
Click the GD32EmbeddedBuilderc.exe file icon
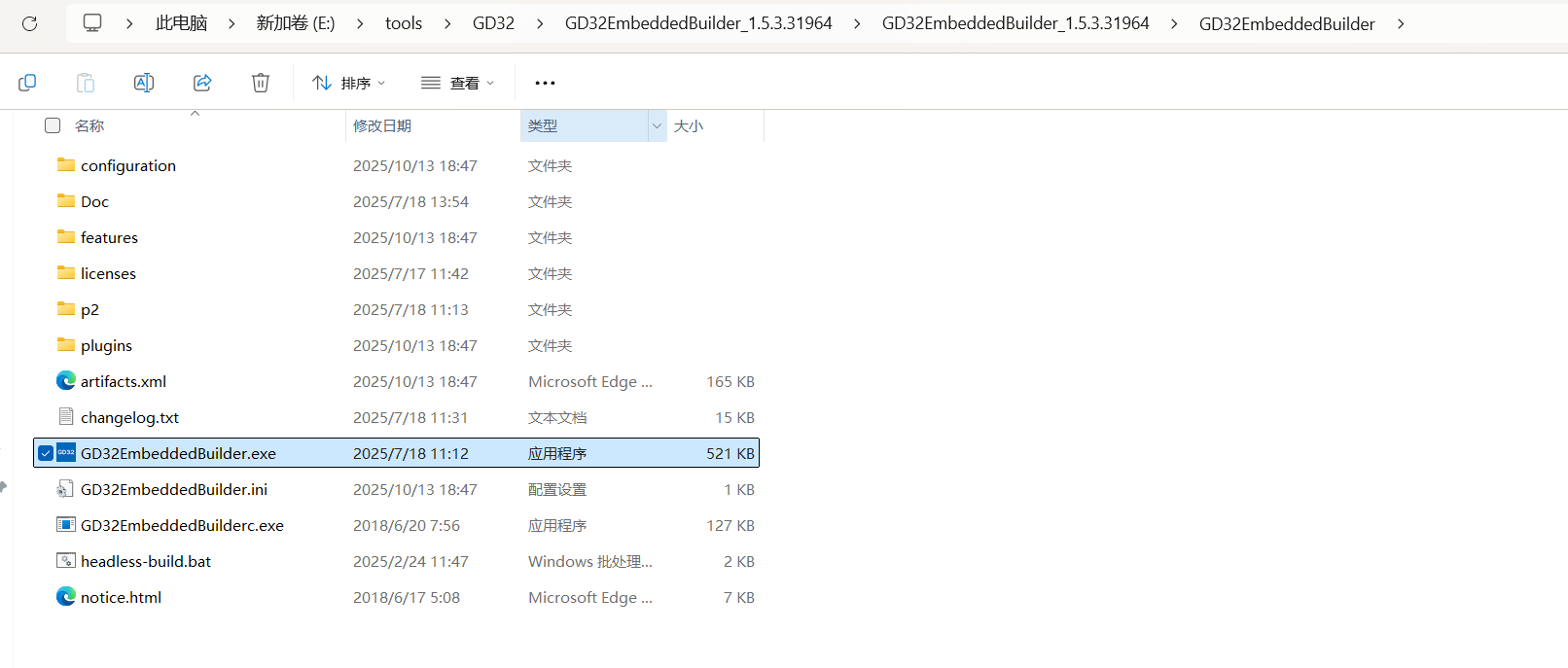(66, 525)
